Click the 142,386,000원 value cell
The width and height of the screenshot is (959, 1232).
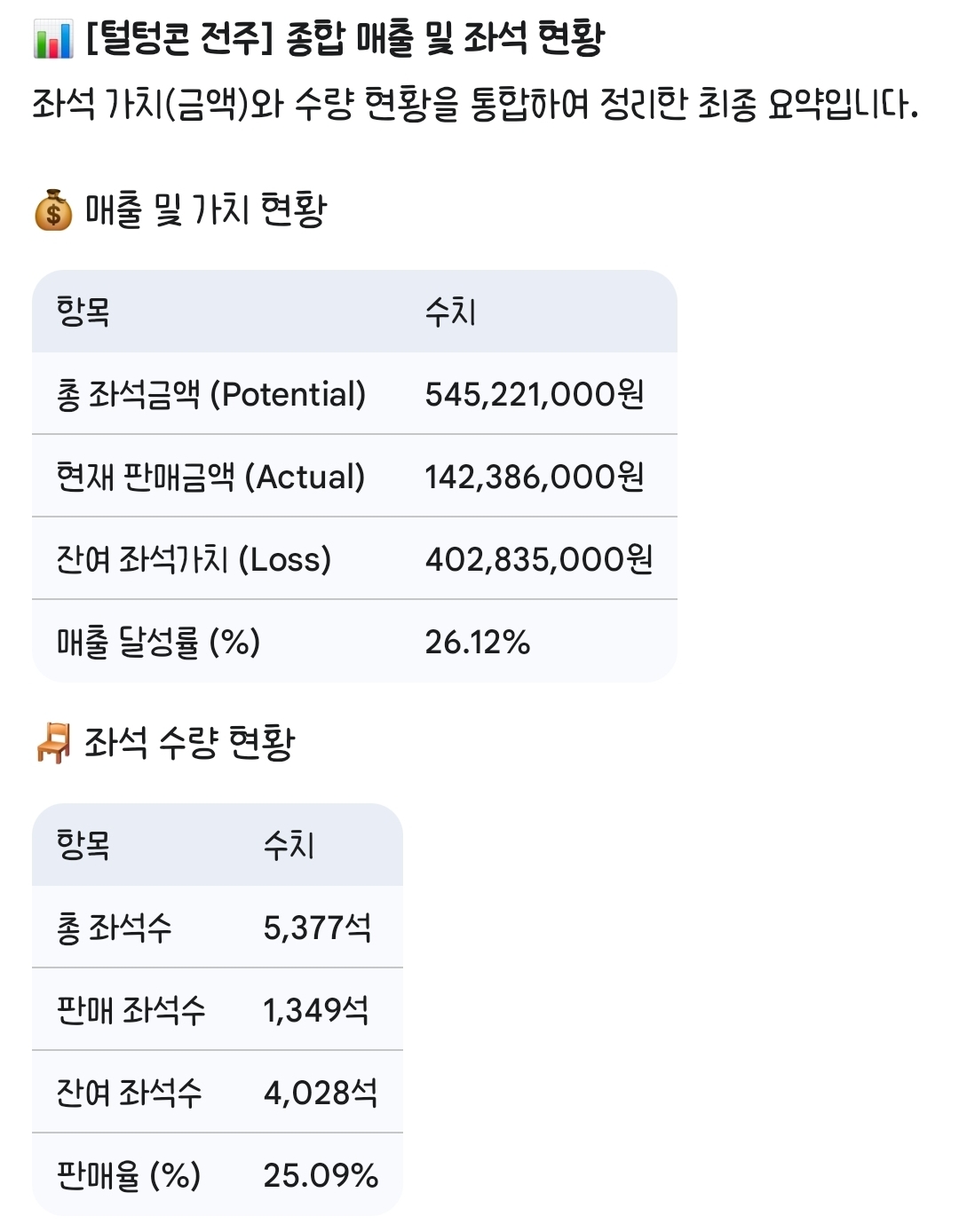[x=535, y=477]
